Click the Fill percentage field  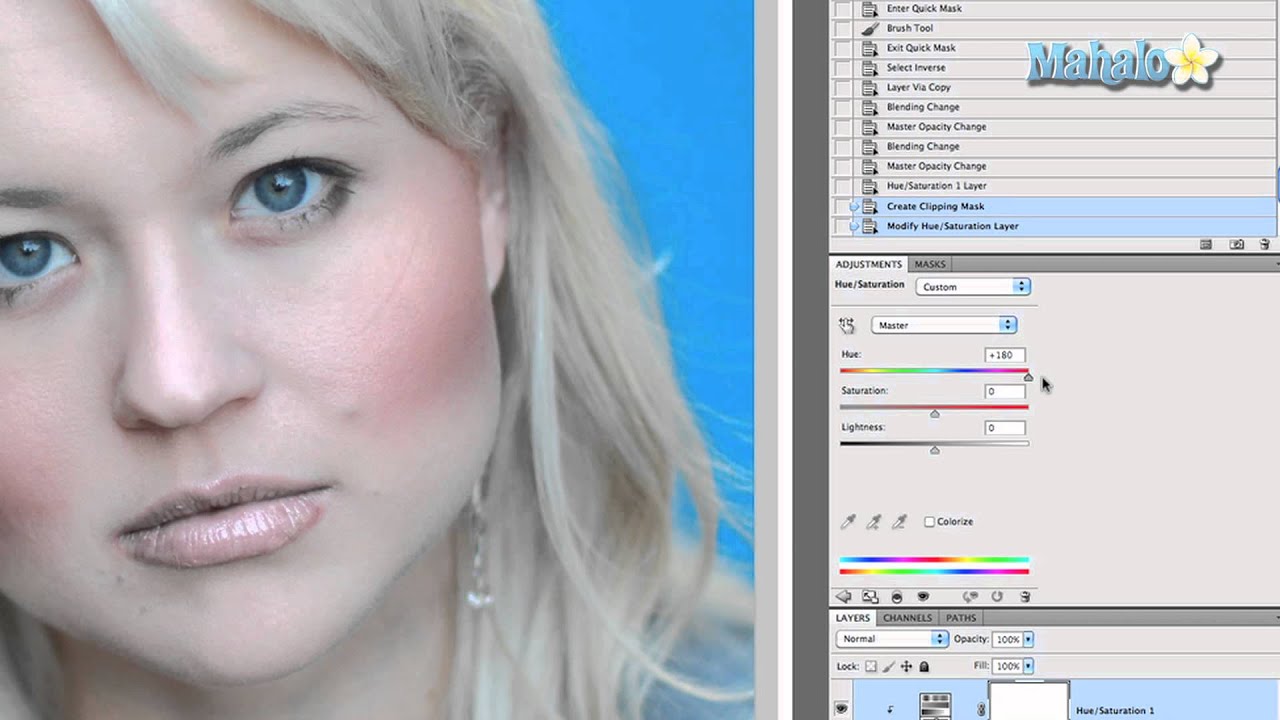click(x=1008, y=666)
